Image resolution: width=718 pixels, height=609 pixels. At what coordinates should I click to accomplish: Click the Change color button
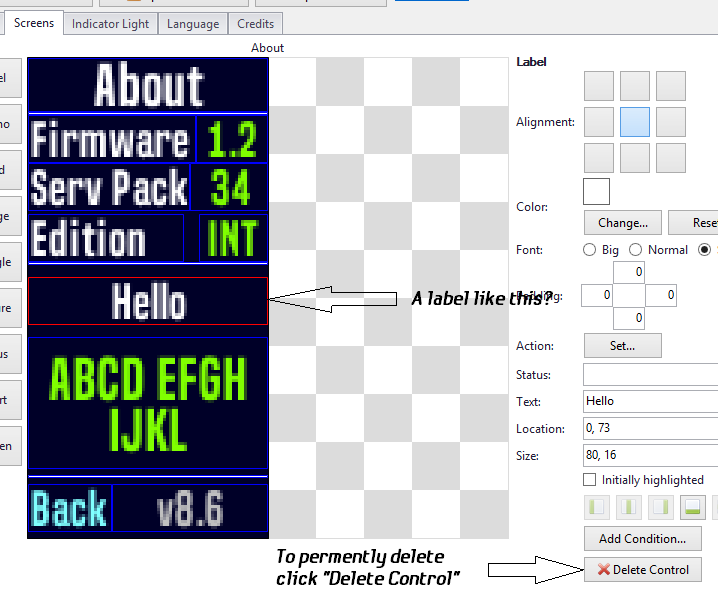click(622, 222)
